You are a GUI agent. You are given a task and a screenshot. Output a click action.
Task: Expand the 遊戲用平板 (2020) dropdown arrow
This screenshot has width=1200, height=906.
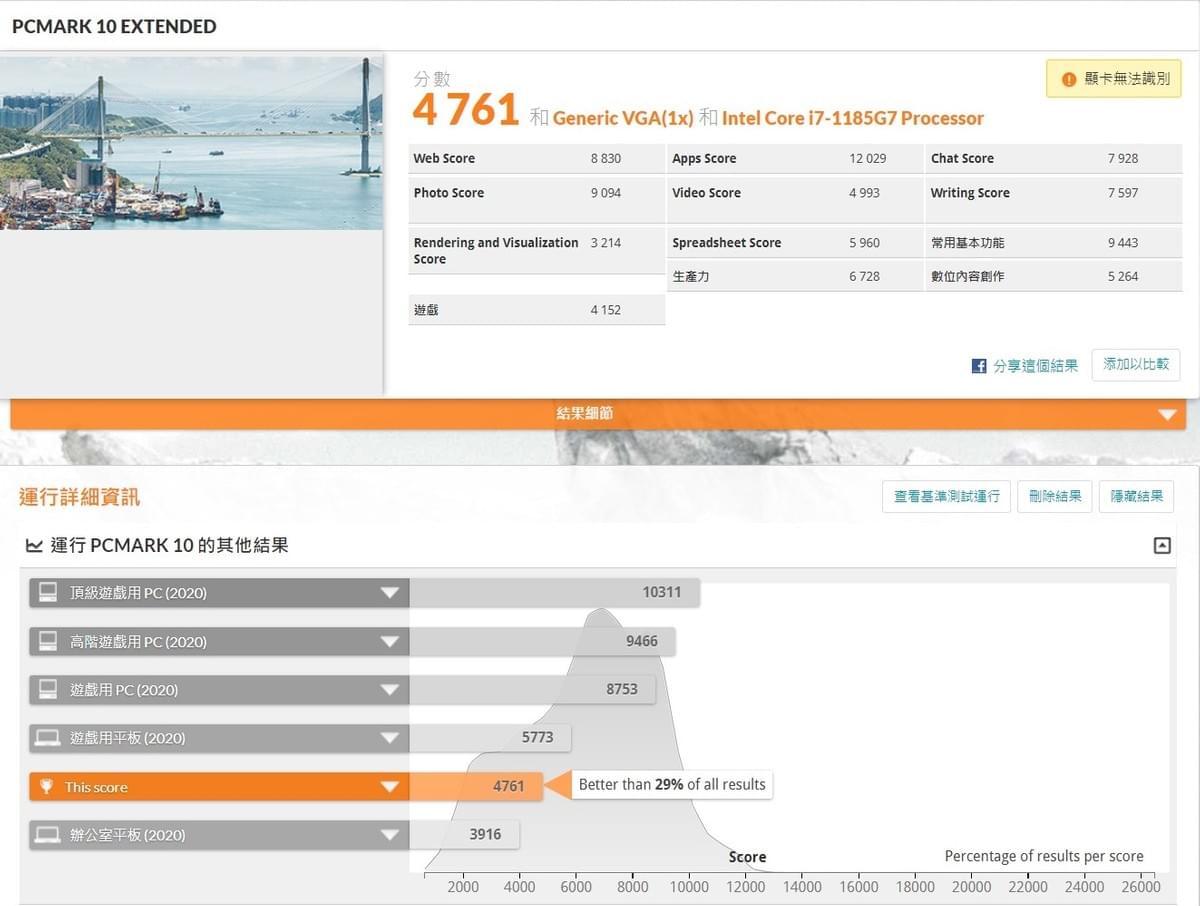coord(390,739)
